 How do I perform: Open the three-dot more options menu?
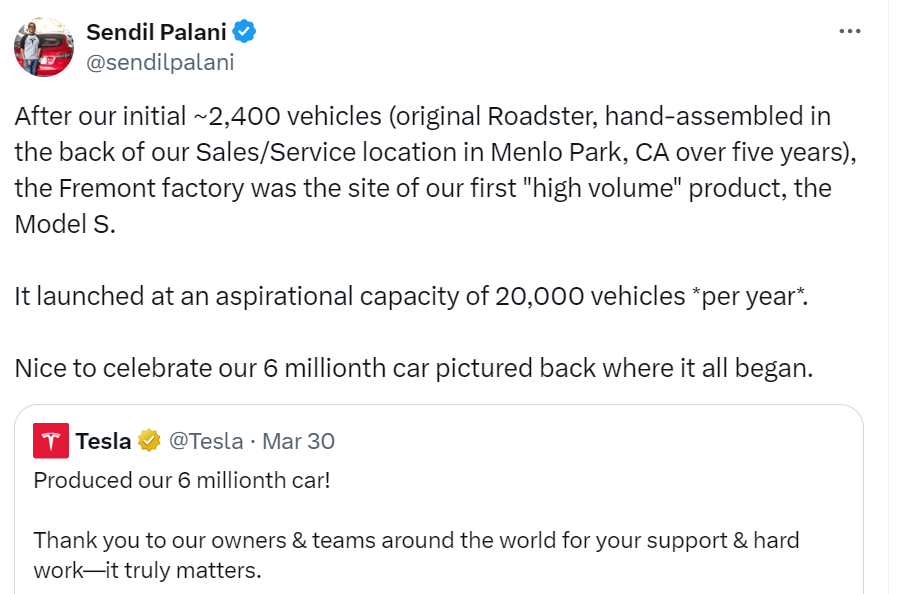[x=849, y=31]
